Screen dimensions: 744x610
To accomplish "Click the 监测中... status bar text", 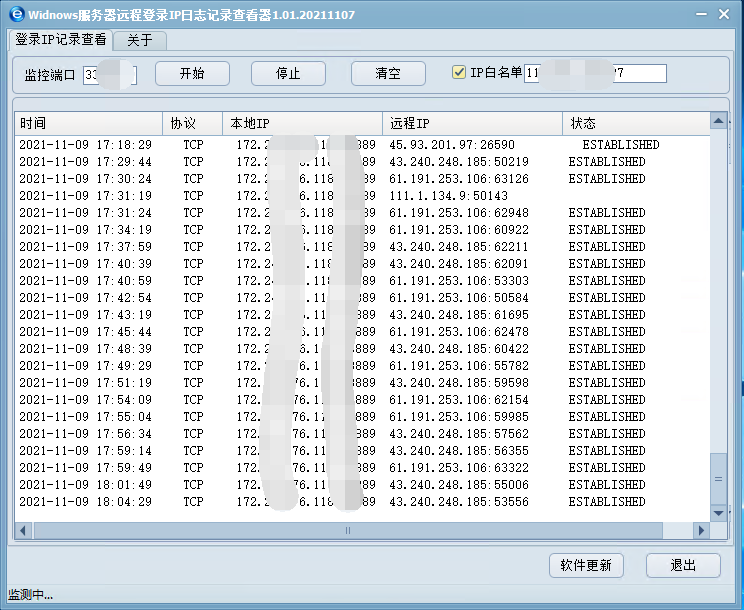I will tap(30, 595).
